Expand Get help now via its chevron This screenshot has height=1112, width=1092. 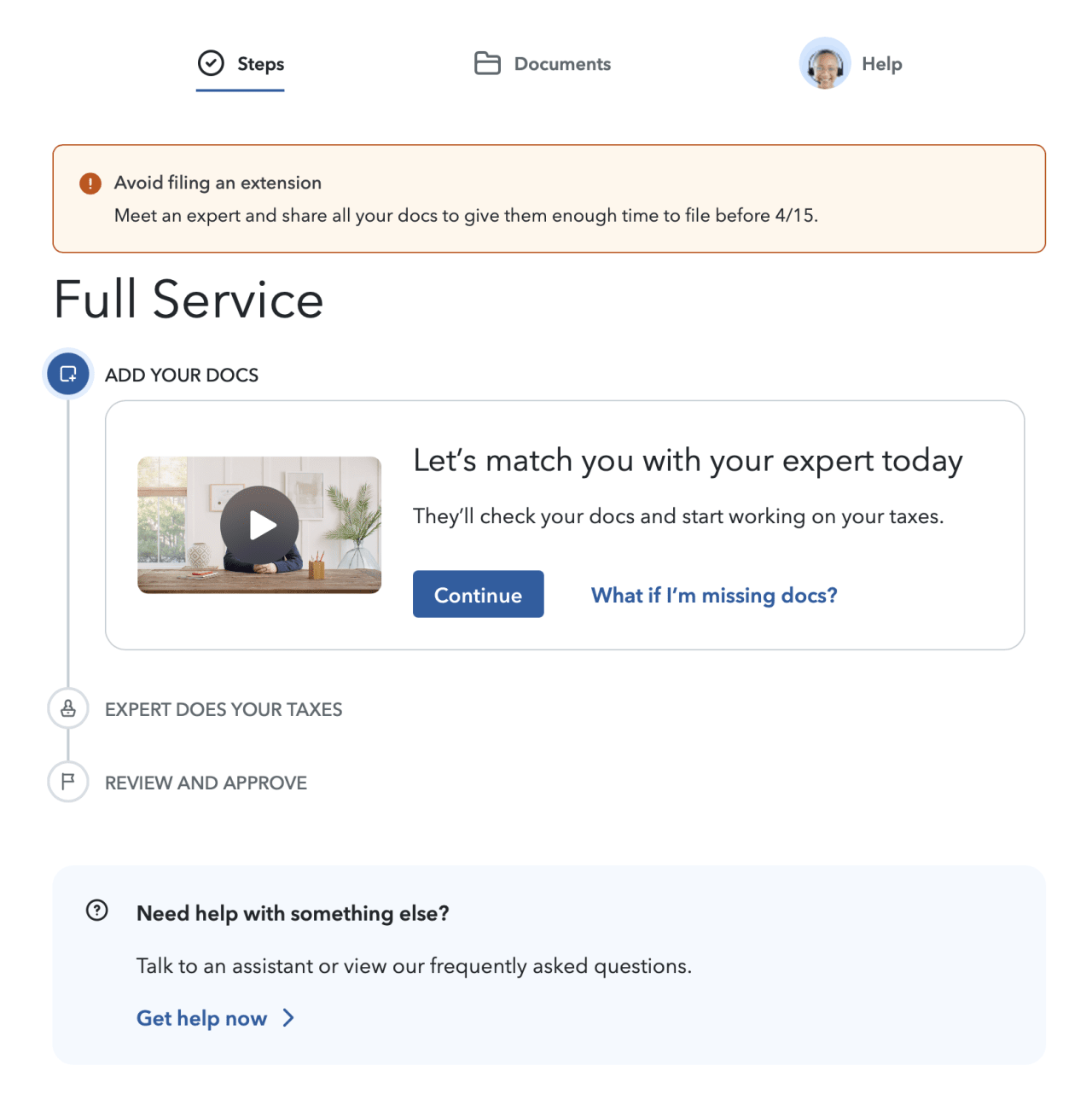[x=288, y=1017]
